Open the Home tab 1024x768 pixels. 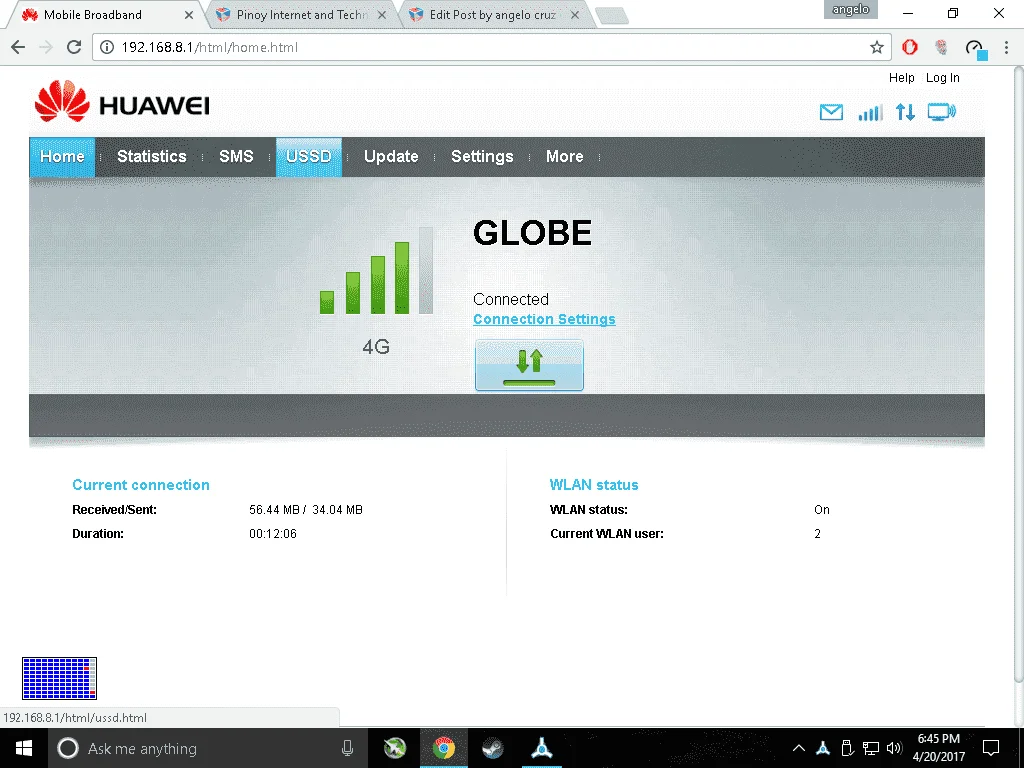(x=62, y=157)
